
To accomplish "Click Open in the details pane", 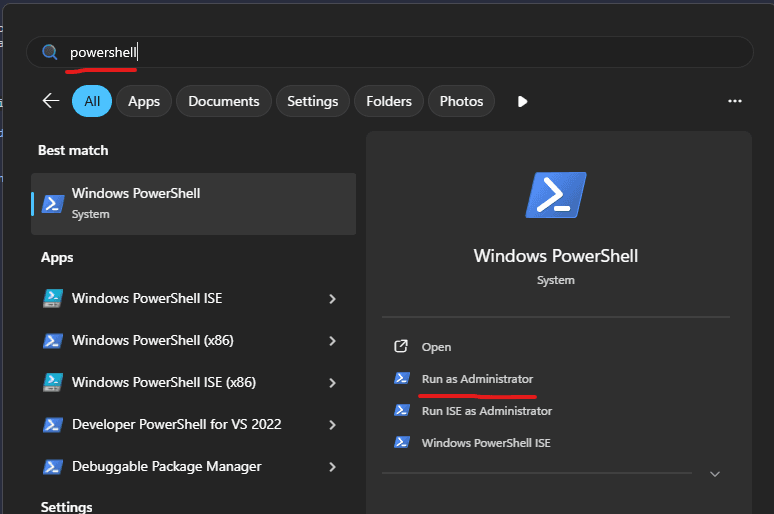I will 436,347.
